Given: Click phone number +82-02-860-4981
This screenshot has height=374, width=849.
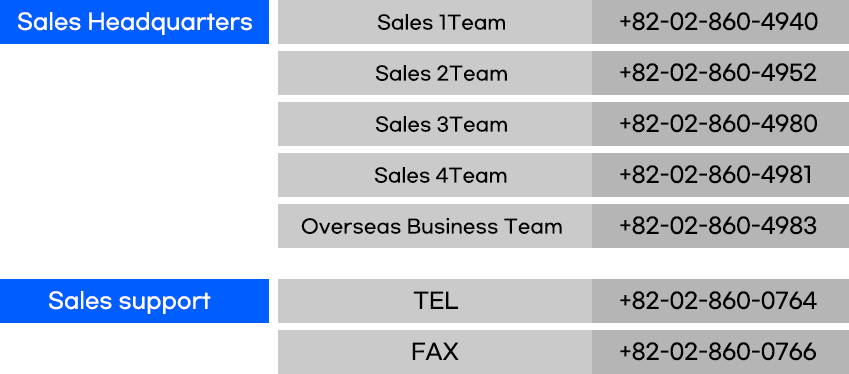Looking at the screenshot, I should click(716, 175).
